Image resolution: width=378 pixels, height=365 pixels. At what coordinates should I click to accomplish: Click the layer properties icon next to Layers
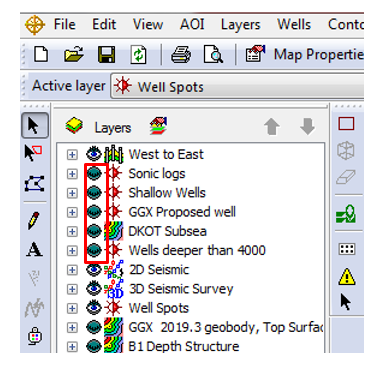(158, 126)
